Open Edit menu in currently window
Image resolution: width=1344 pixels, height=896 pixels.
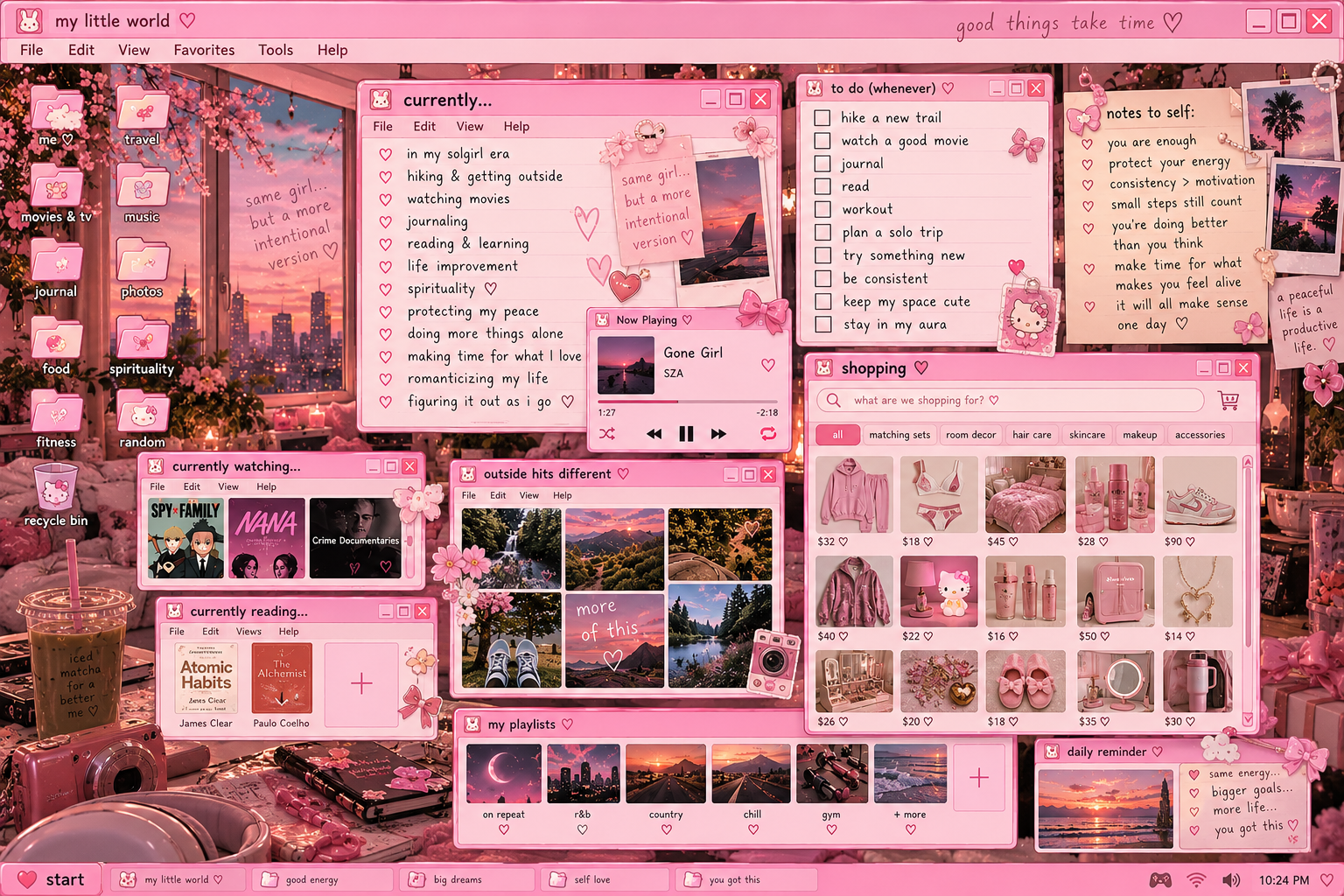(424, 126)
